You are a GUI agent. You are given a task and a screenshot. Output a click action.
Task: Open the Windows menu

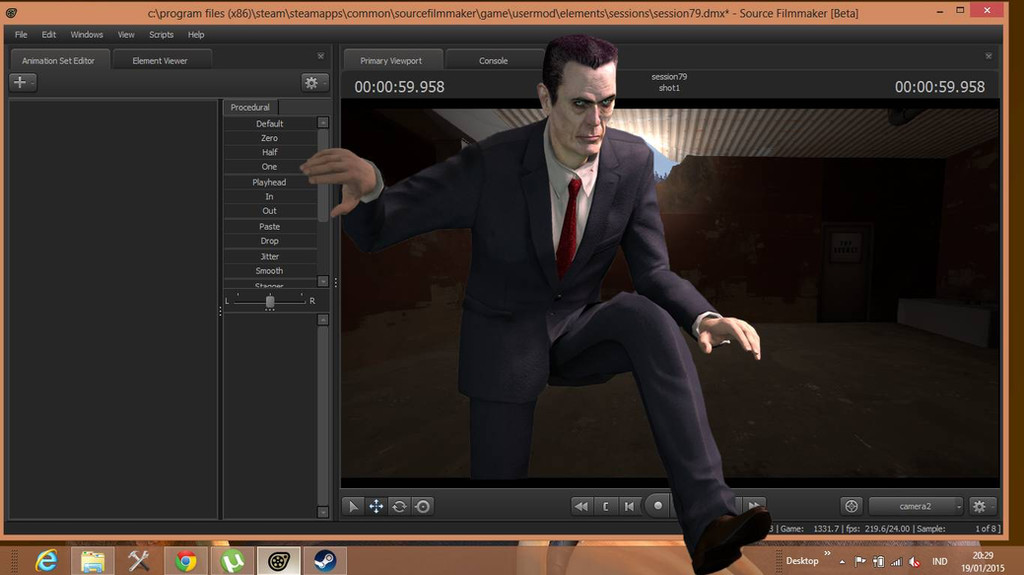point(87,35)
